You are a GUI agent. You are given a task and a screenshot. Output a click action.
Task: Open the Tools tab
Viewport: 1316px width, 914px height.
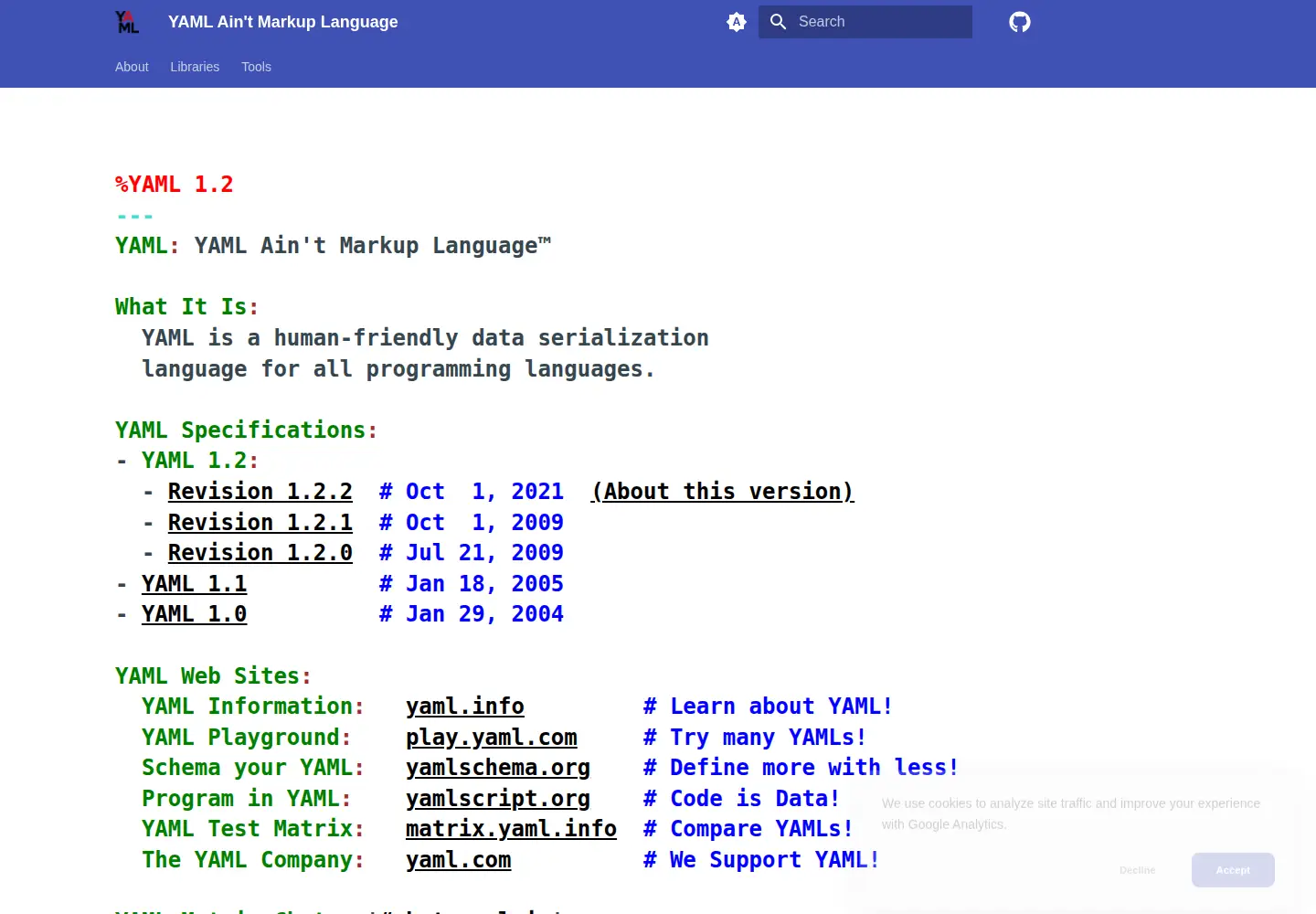(x=256, y=67)
